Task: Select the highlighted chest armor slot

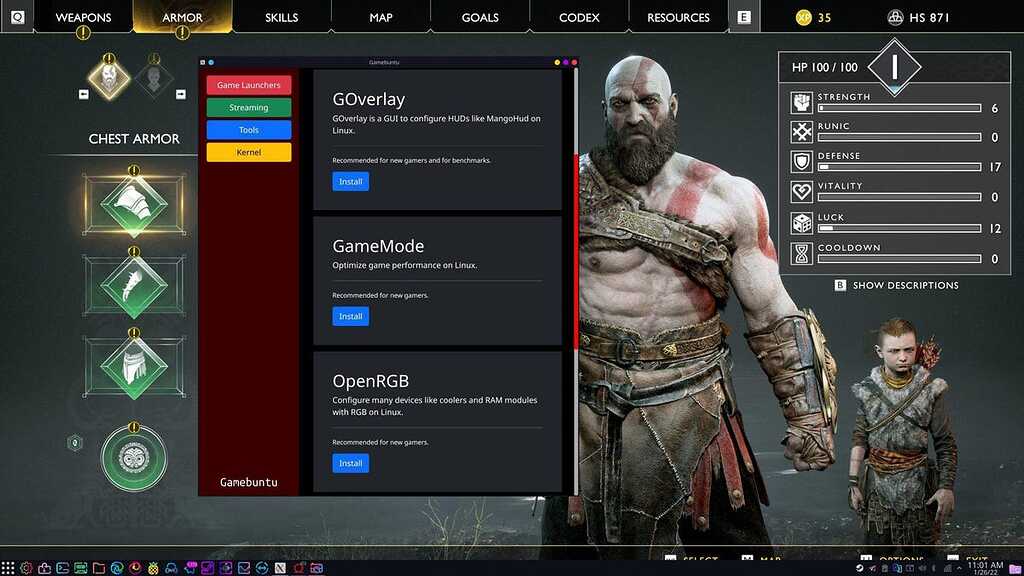Action: (x=133, y=204)
